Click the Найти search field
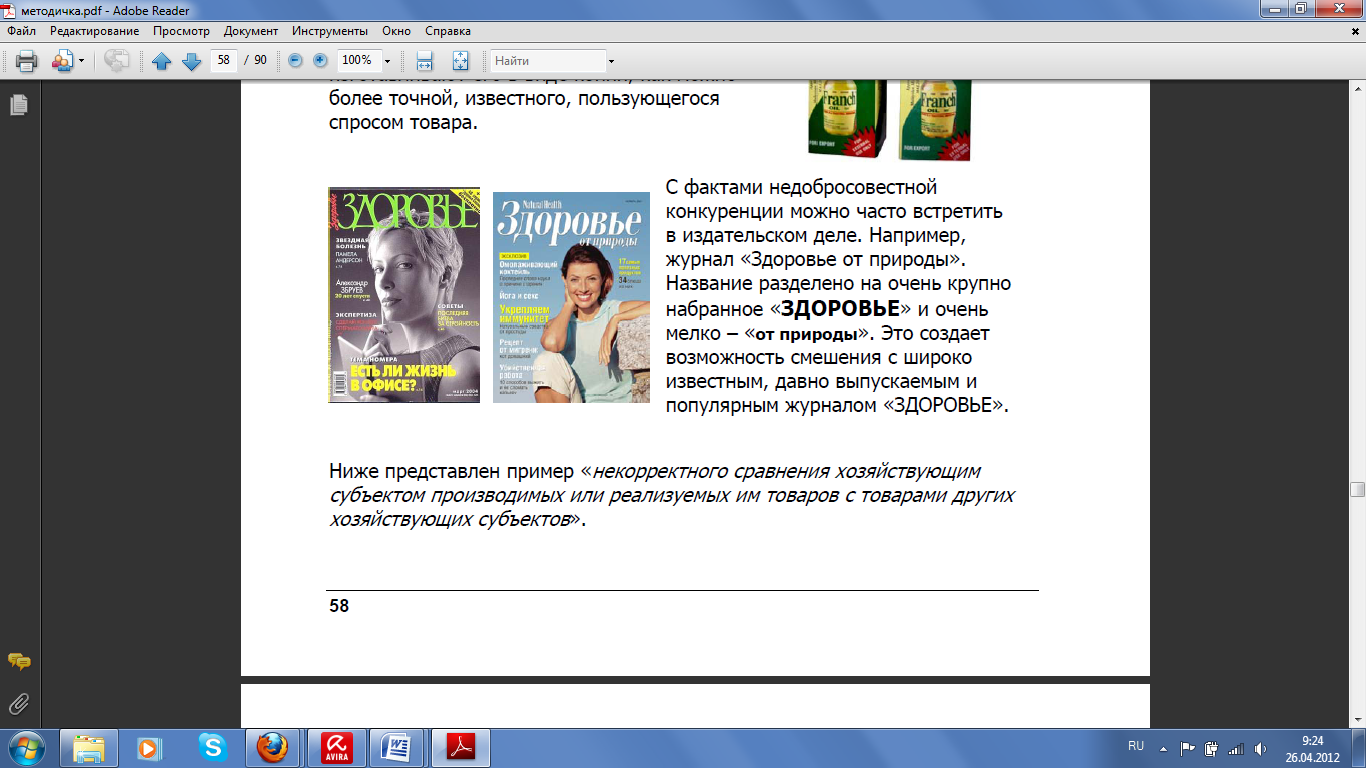Viewport: 1366px width, 768px height. pyautogui.click(x=547, y=61)
